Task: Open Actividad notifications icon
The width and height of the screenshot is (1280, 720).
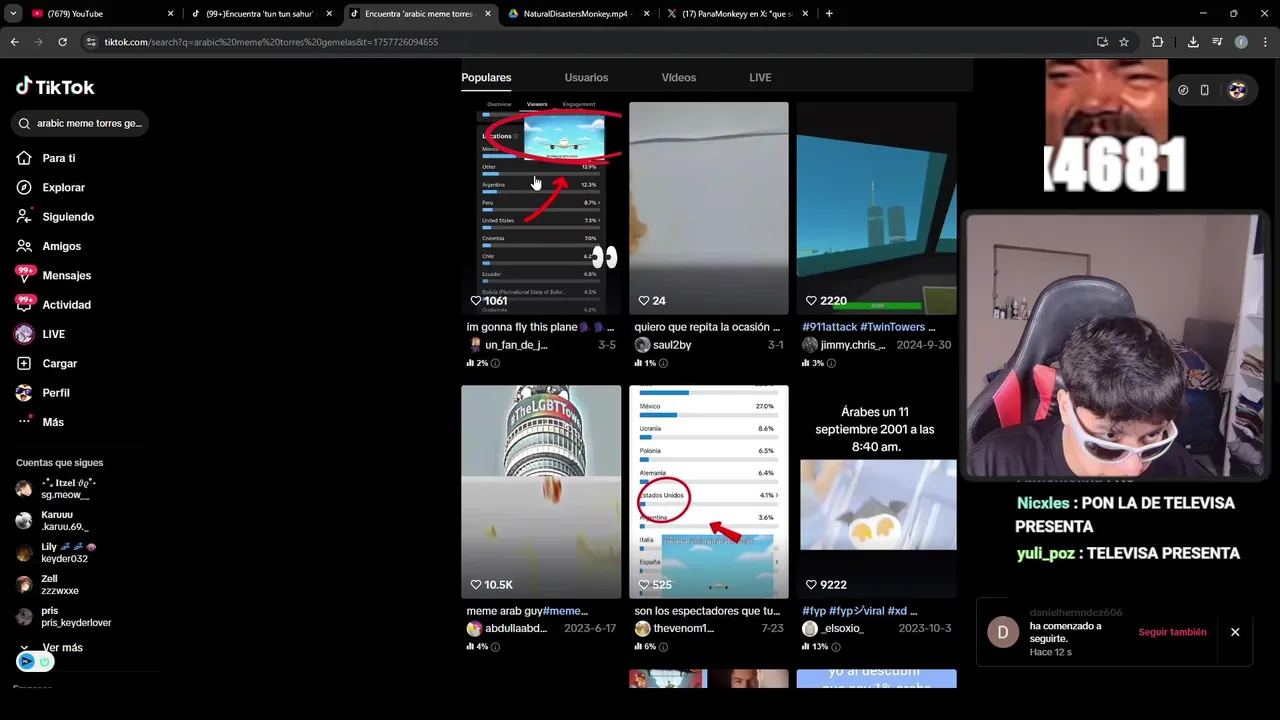Action: pyautogui.click(x=24, y=304)
